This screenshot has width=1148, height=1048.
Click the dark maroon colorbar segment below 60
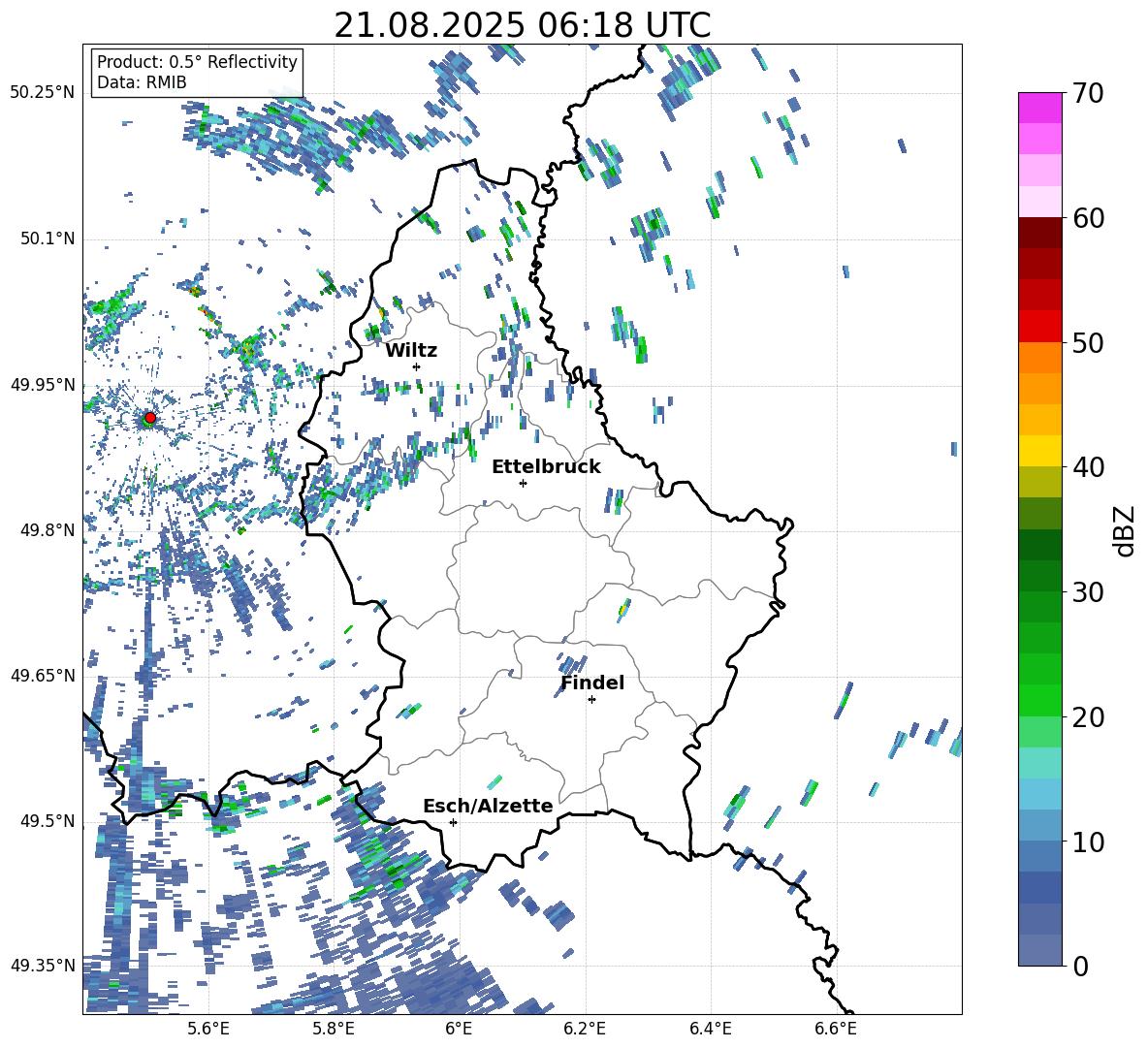coord(1040,233)
